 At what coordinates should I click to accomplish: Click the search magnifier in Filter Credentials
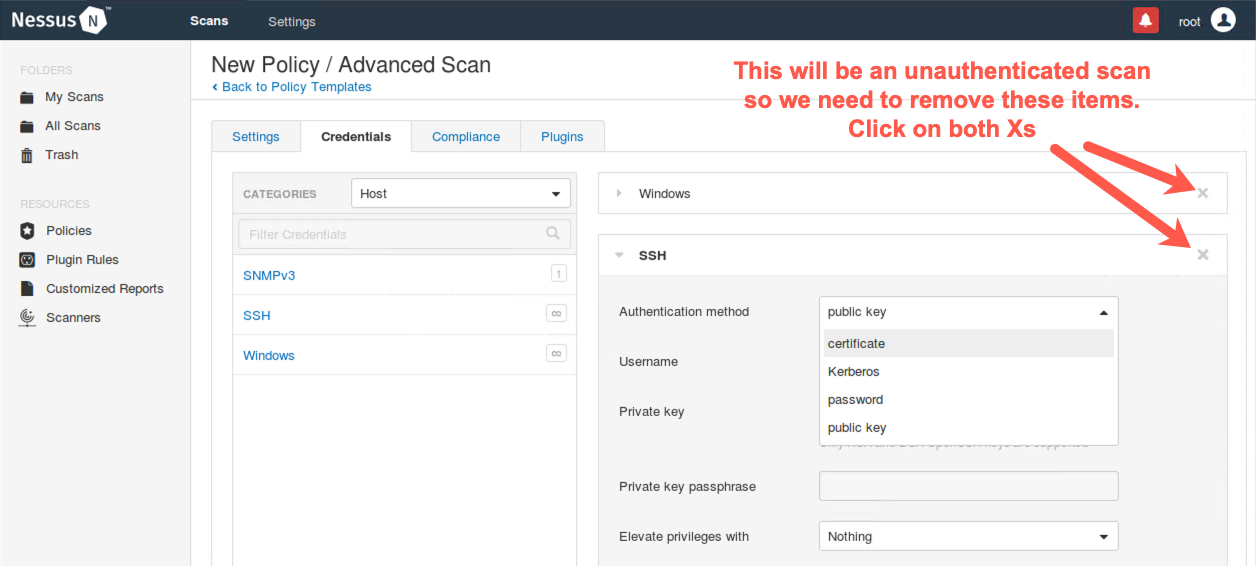tap(553, 234)
